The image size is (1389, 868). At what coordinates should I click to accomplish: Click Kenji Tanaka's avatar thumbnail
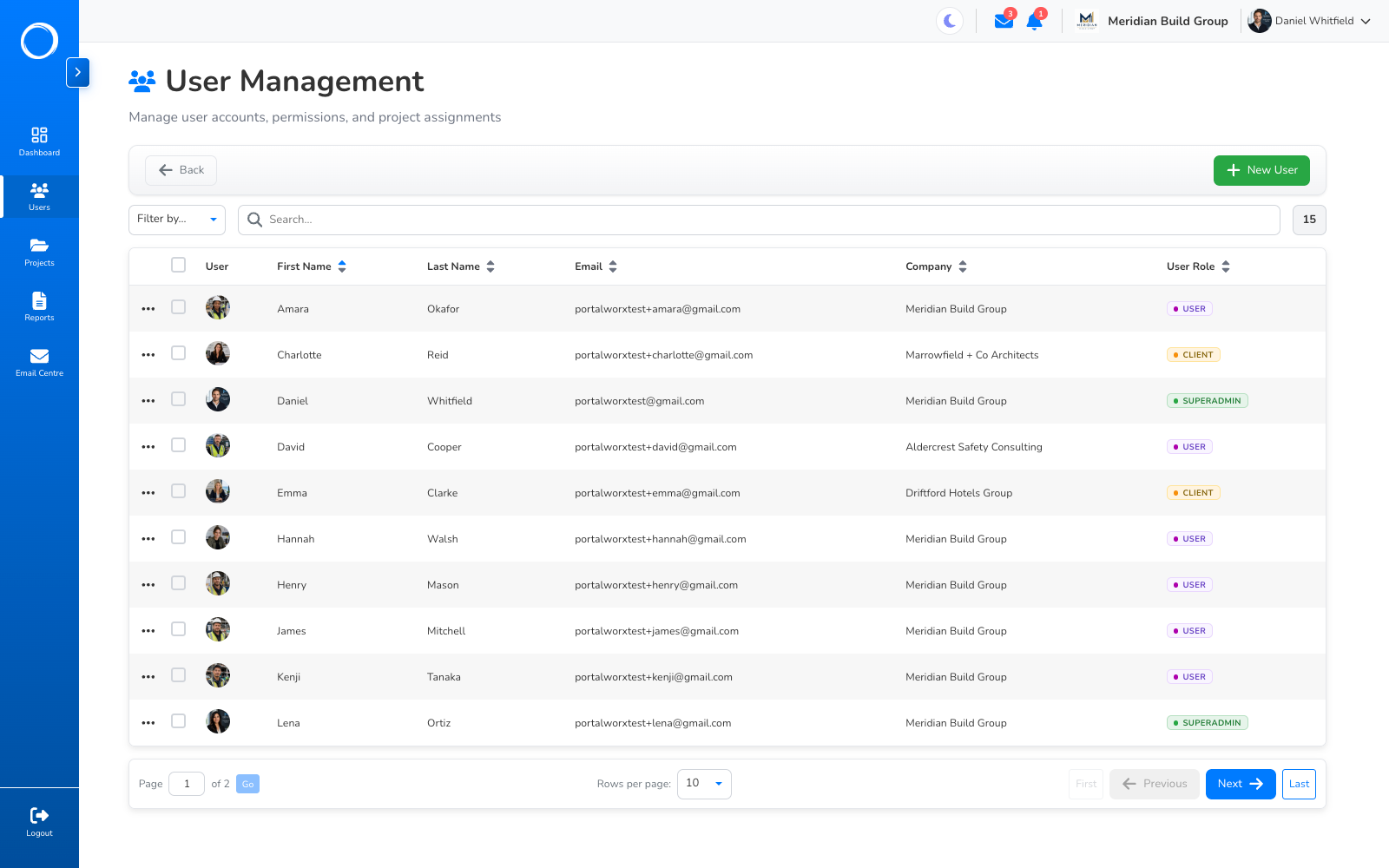[x=218, y=675]
